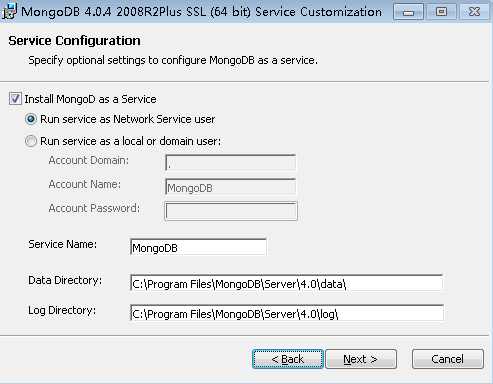Viewport: 493px width, 384px height.
Task: Proceed with the Next button
Action: pos(361,359)
